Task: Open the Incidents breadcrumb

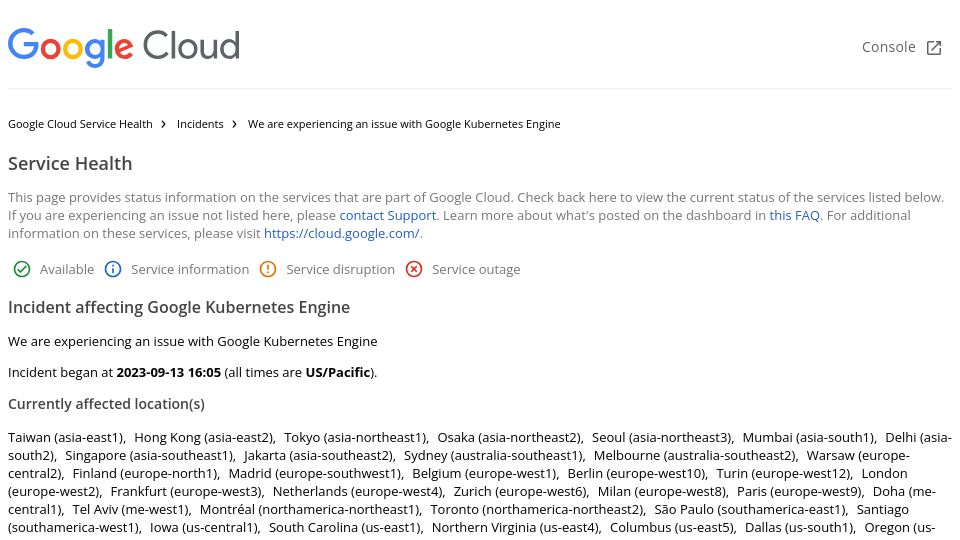Action: [200, 124]
